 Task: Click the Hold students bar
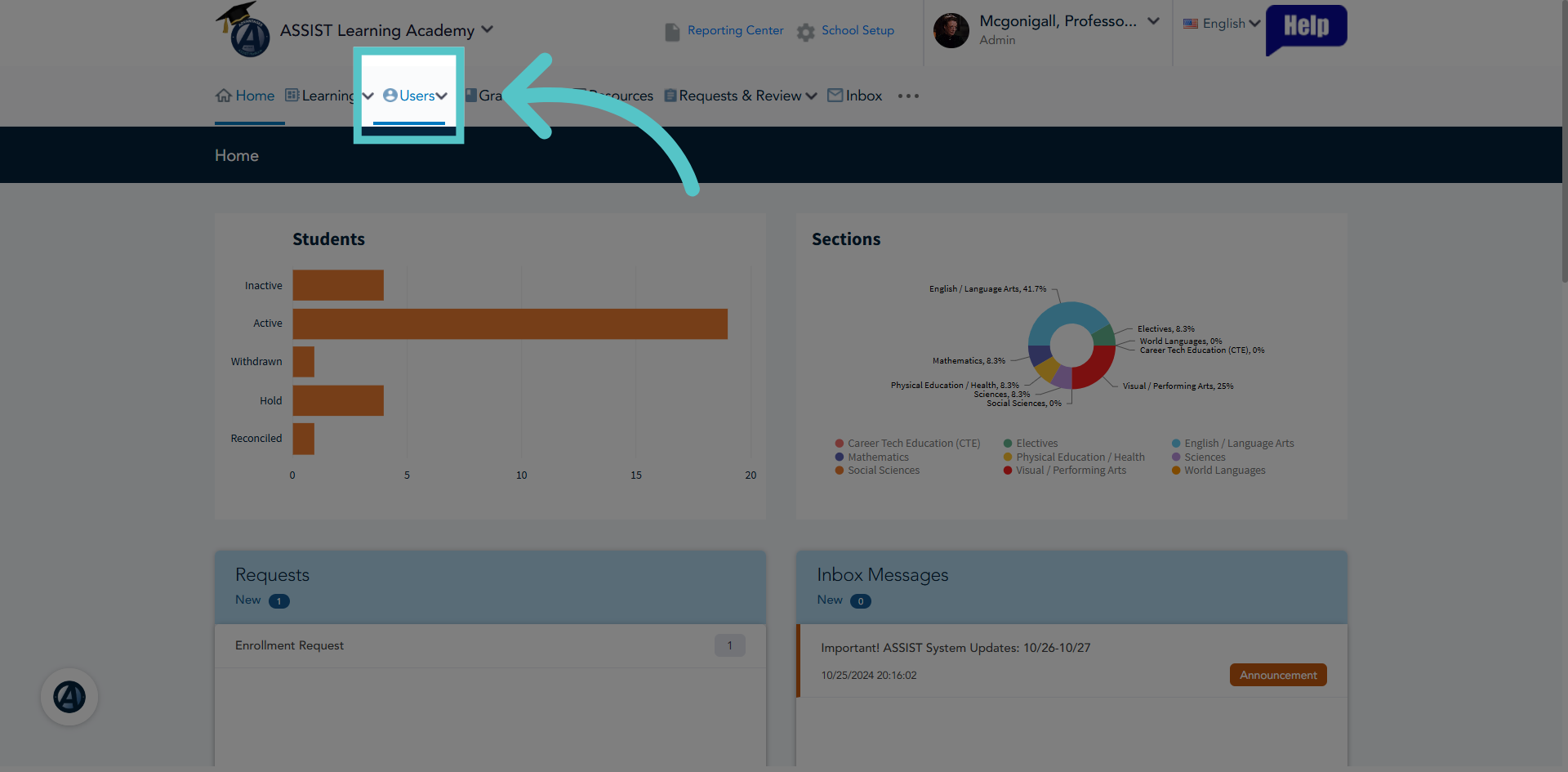pos(338,400)
